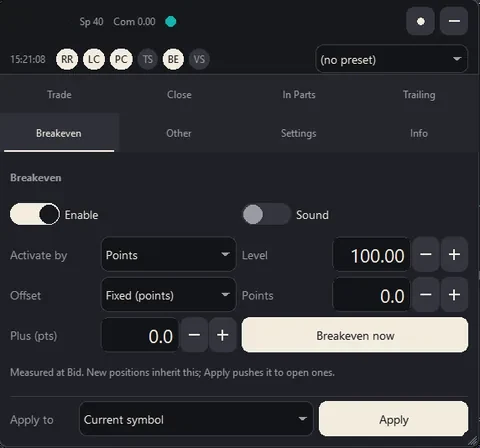
Task: Open the Apply to Current symbol dropdown
Action: click(x=196, y=419)
